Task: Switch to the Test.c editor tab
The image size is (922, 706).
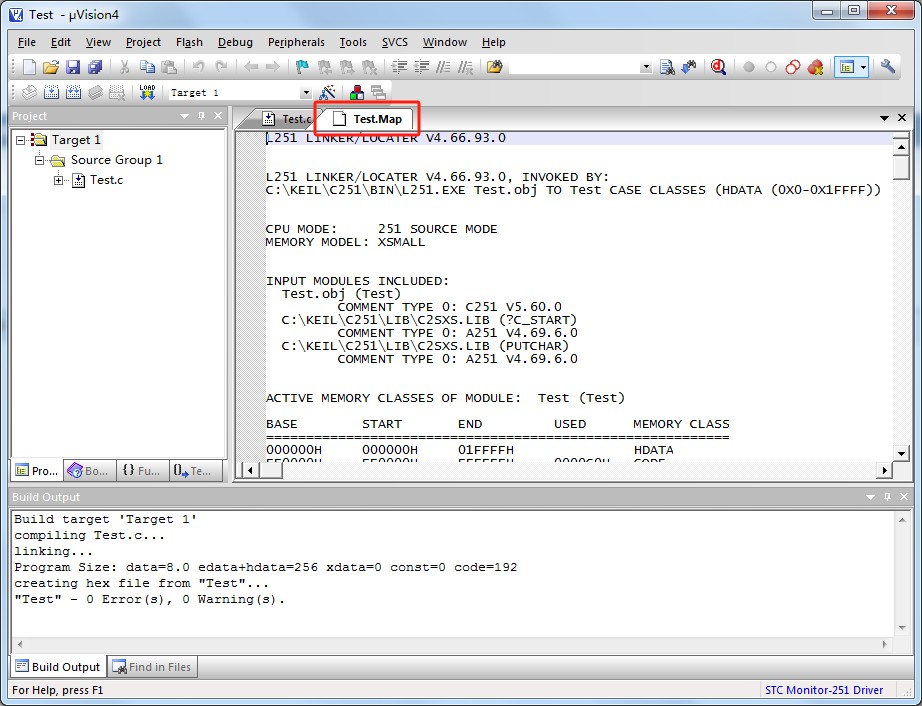Action: (286, 119)
